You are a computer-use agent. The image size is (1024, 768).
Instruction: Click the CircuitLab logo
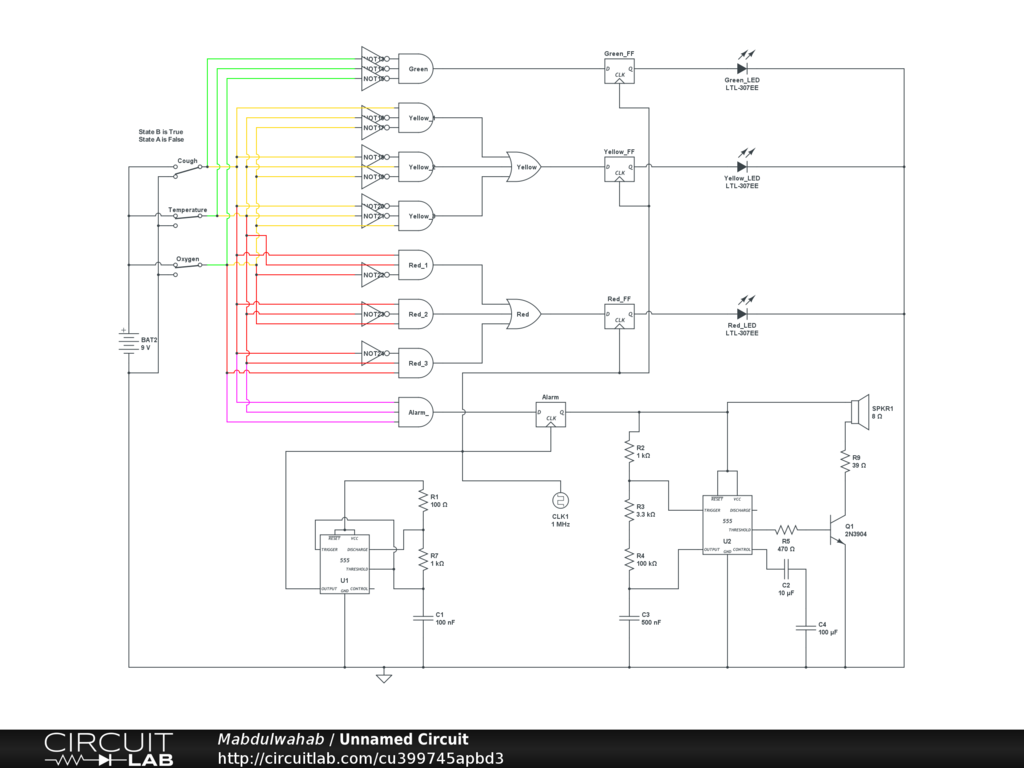(108, 749)
